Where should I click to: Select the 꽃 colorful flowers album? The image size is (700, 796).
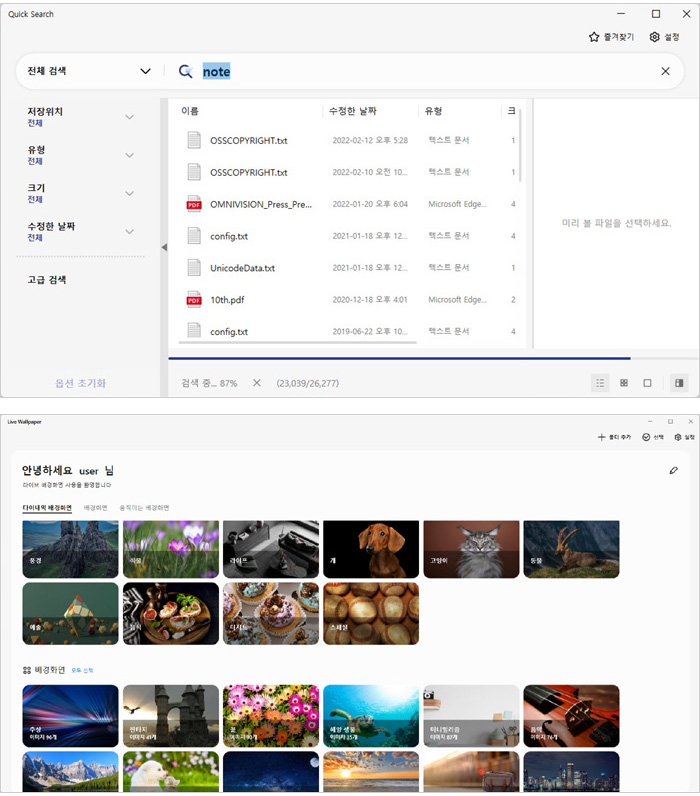(x=271, y=716)
